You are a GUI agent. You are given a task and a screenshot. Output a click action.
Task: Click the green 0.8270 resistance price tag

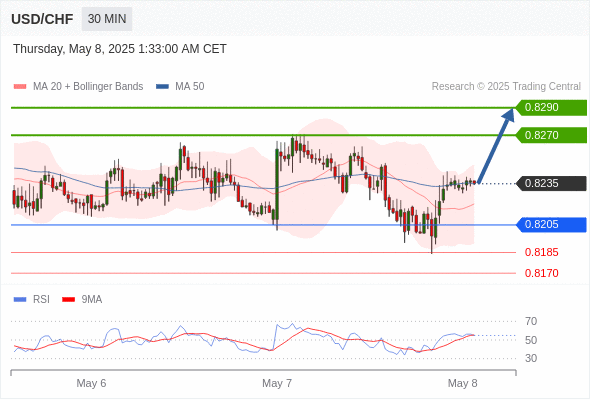point(551,135)
